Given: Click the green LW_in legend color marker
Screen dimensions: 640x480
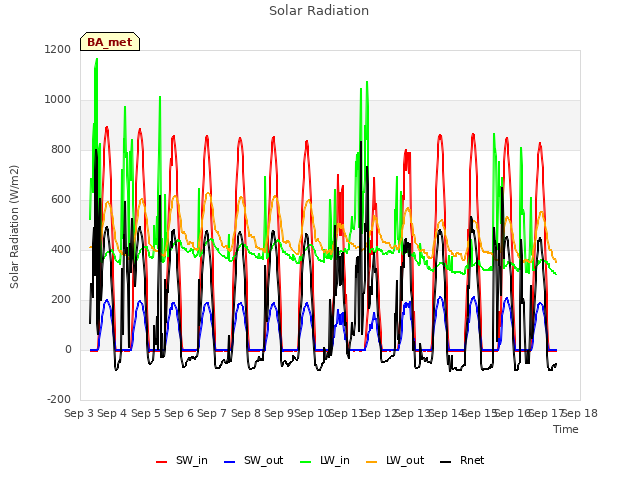Looking at the screenshot, I should [306, 462].
